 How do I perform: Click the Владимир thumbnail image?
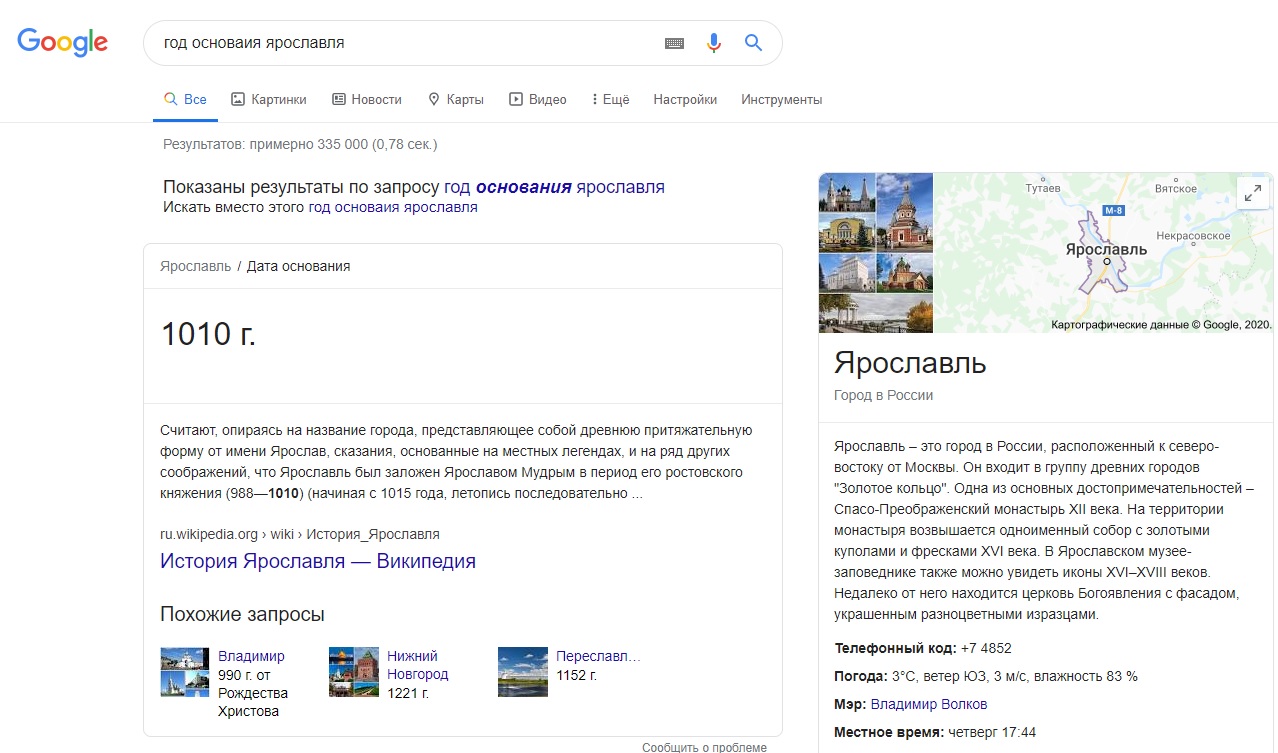185,672
